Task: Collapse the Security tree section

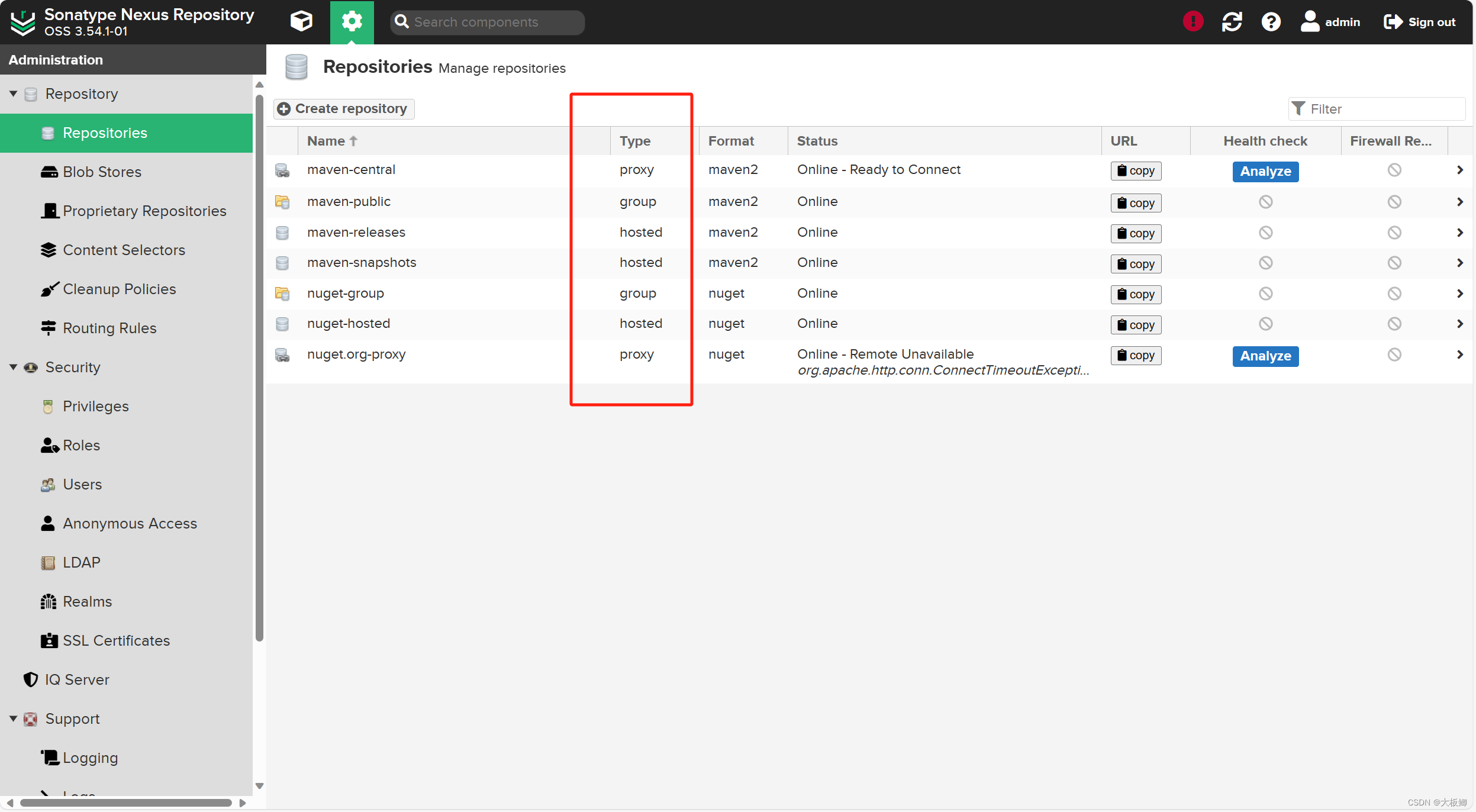Action: coord(13,367)
